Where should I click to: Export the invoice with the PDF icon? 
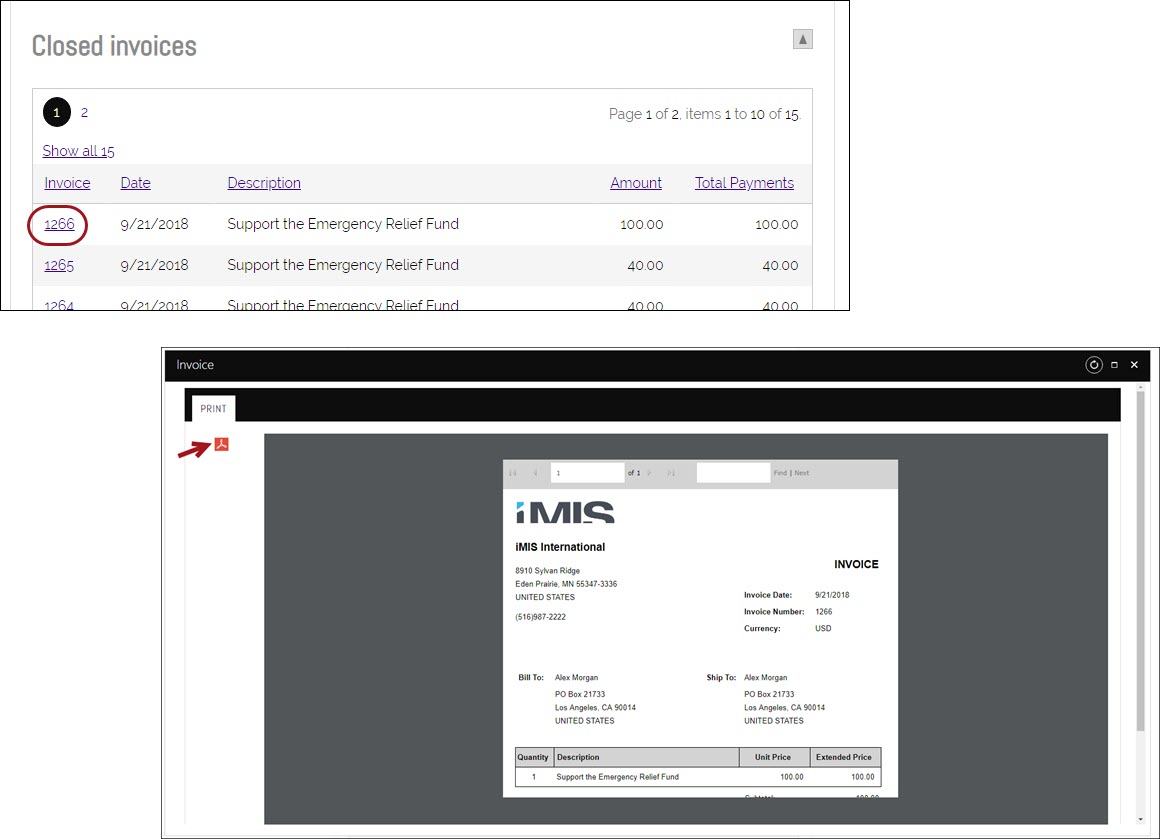click(221, 444)
